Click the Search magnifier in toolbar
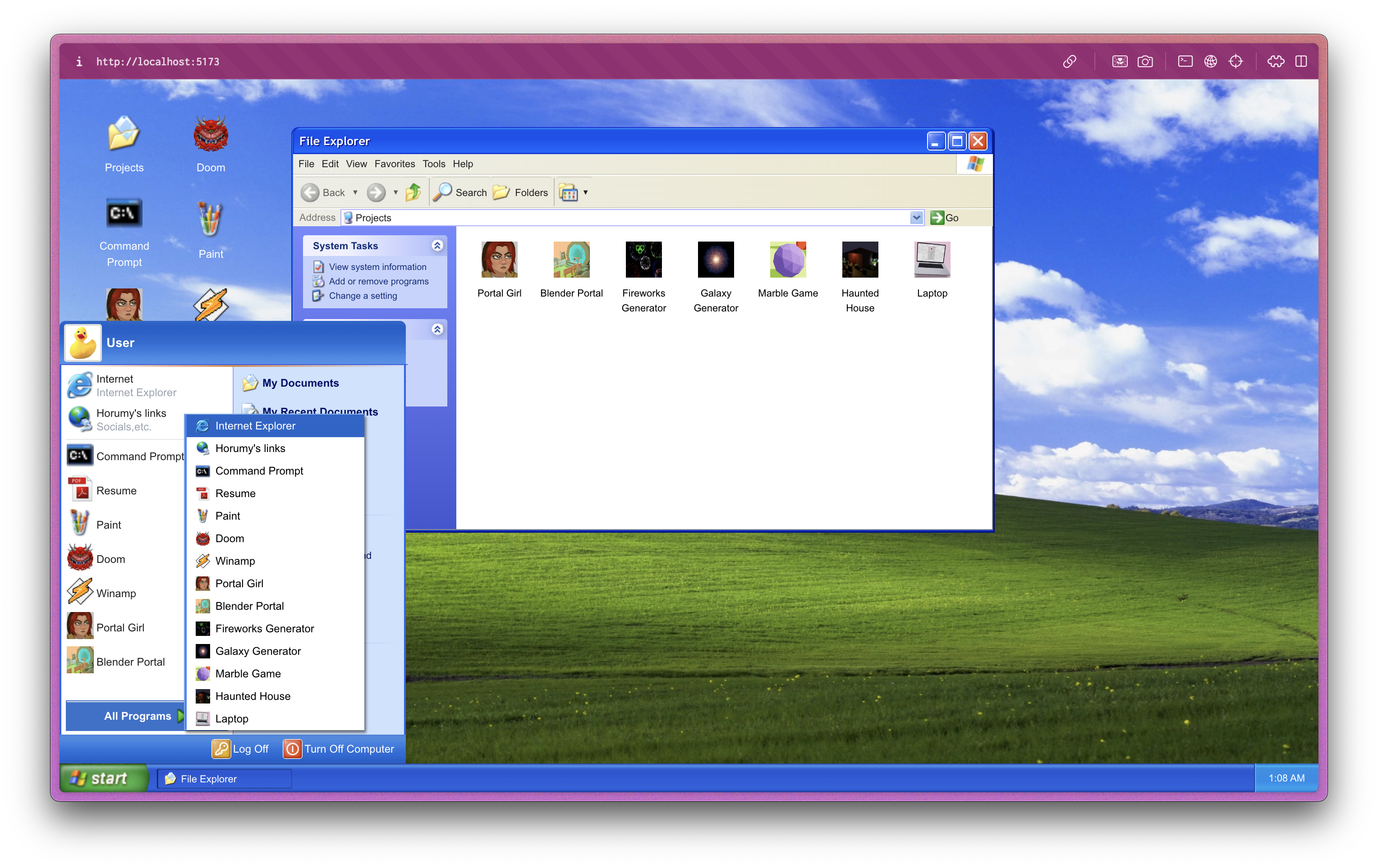The width and height of the screenshot is (1378, 868). point(442,192)
